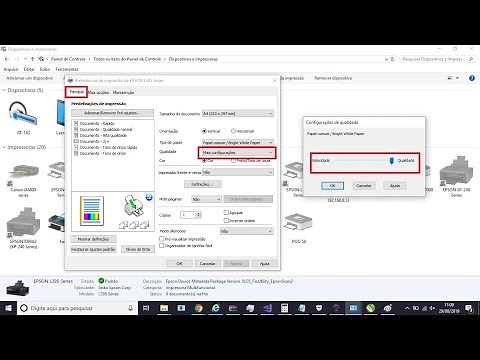Refresh the Explorer address bar

pyautogui.click(x=393, y=59)
